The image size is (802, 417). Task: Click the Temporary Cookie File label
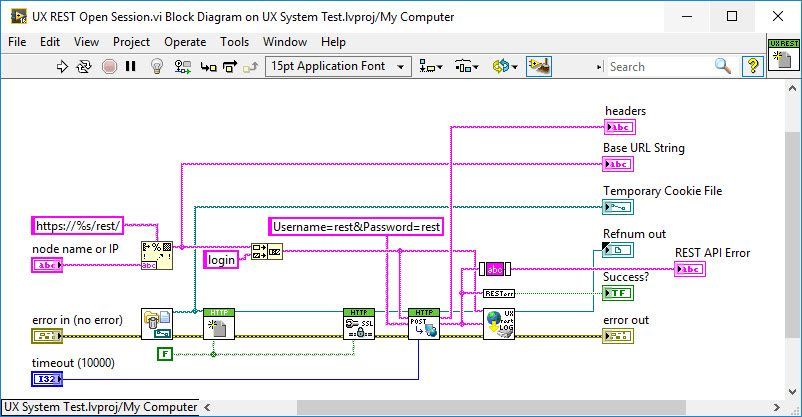click(x=662, y=191)
